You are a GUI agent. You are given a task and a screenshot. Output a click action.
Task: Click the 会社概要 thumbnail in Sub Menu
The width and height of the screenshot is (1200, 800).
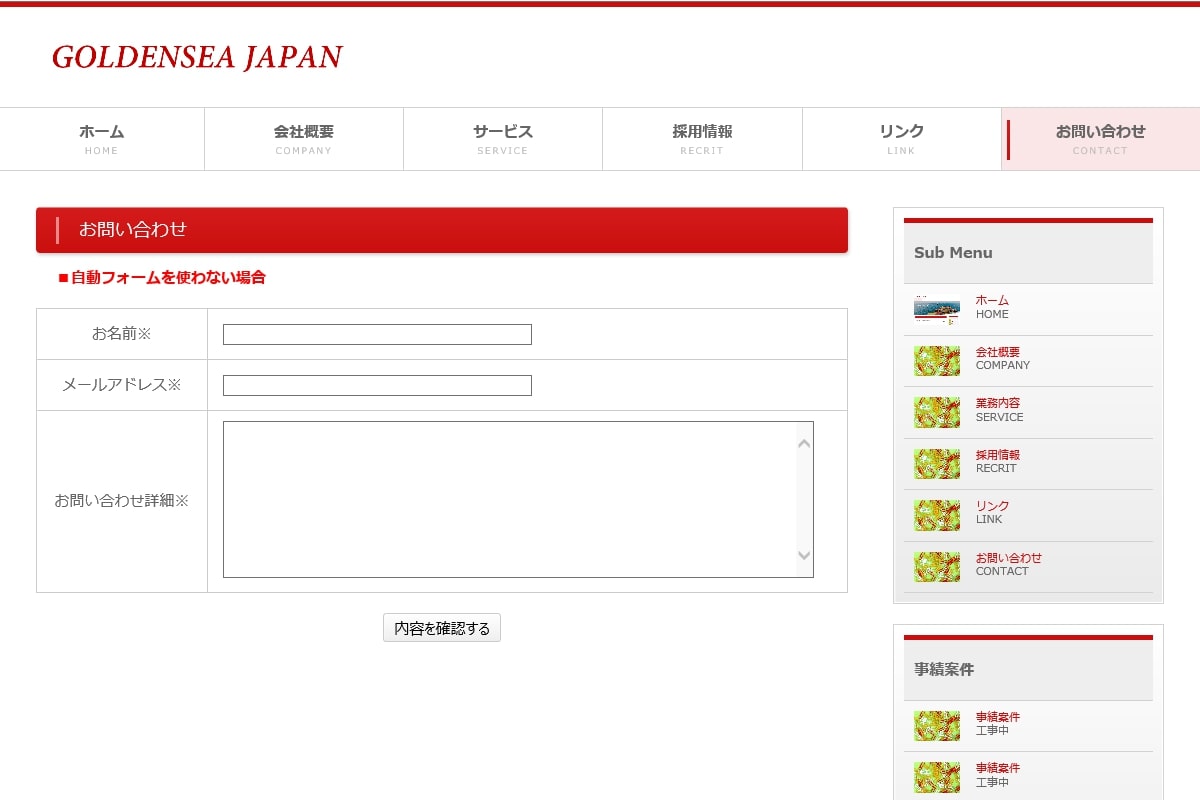point(936,361)
